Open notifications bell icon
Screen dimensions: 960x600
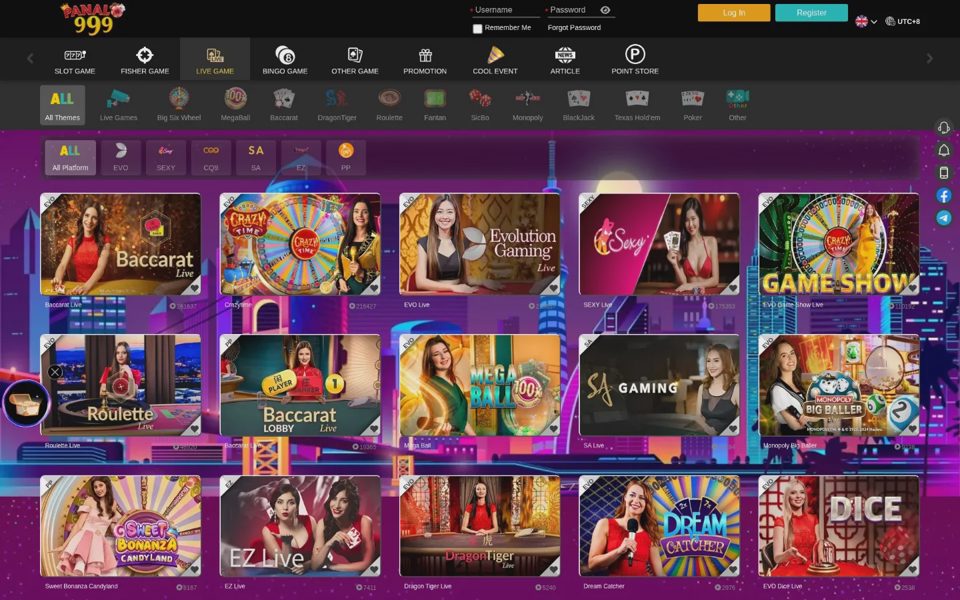coord(943,150)
